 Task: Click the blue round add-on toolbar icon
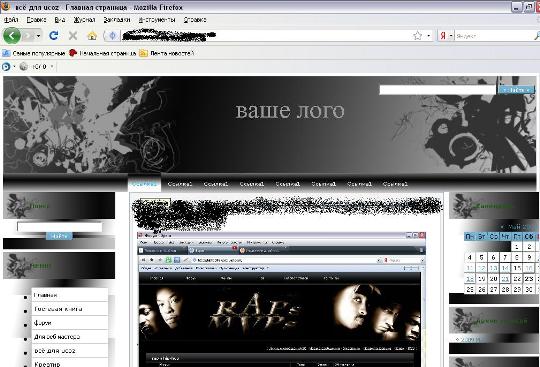click(x=6, y=66)
